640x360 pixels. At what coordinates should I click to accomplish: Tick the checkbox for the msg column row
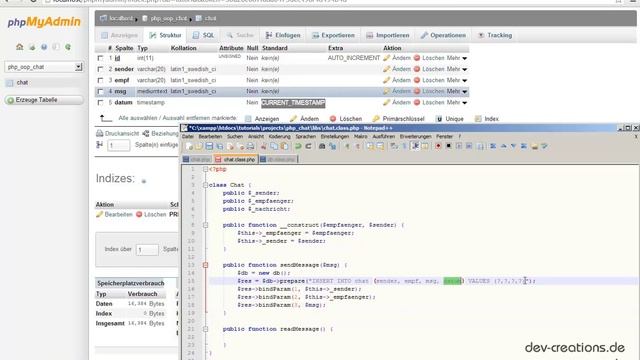(x=100, y=91)
